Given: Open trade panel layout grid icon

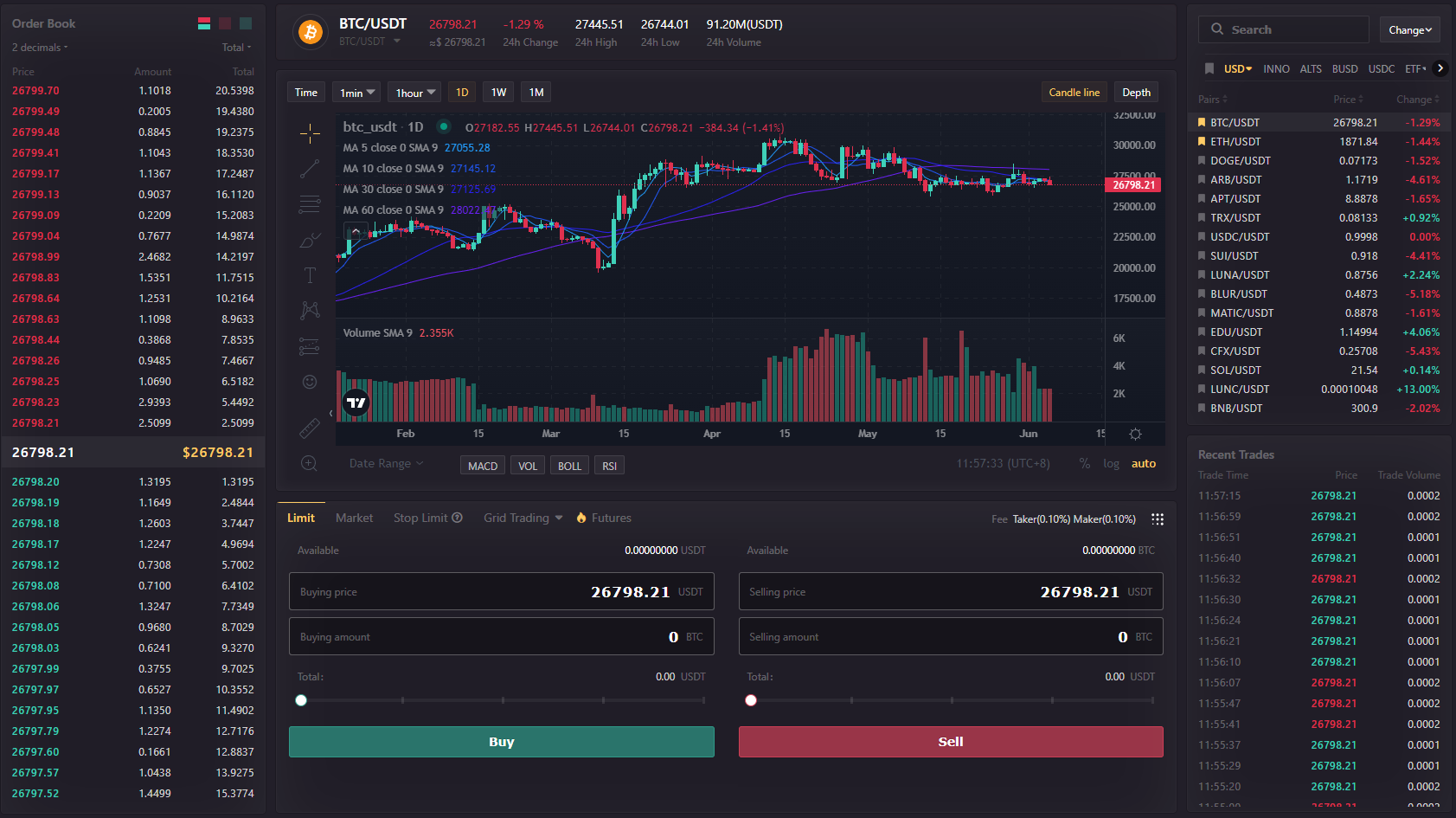Looking at the screenshot, I should tap(1158, 519).
